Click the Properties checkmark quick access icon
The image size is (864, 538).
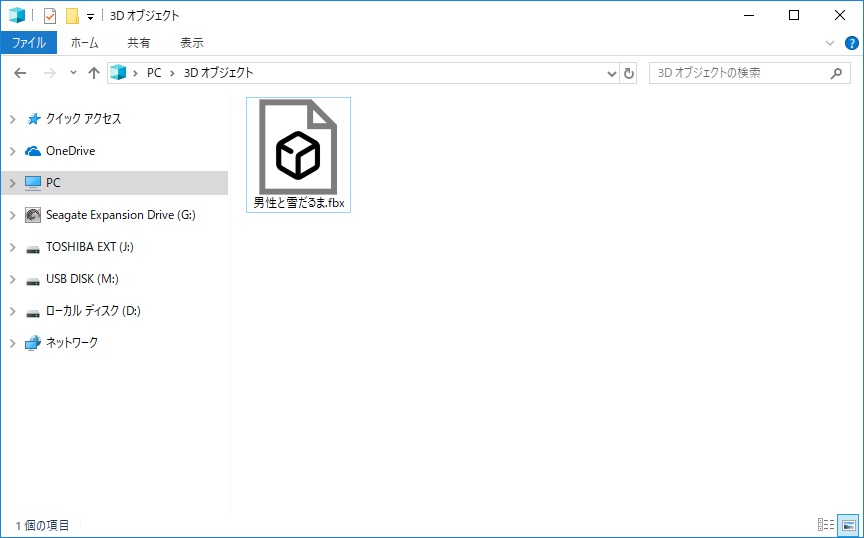[50, 16]
